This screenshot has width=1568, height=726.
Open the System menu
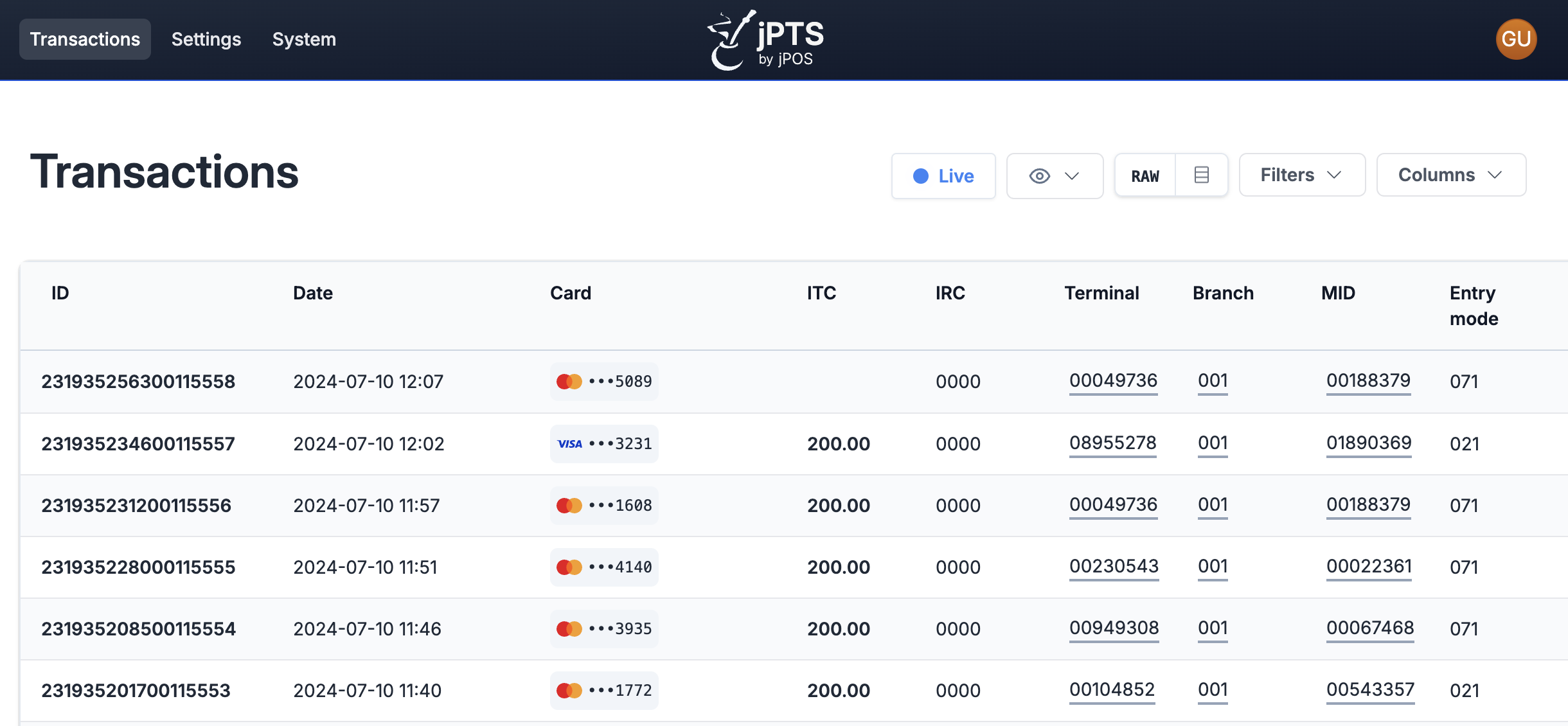(x=304, y=39)
